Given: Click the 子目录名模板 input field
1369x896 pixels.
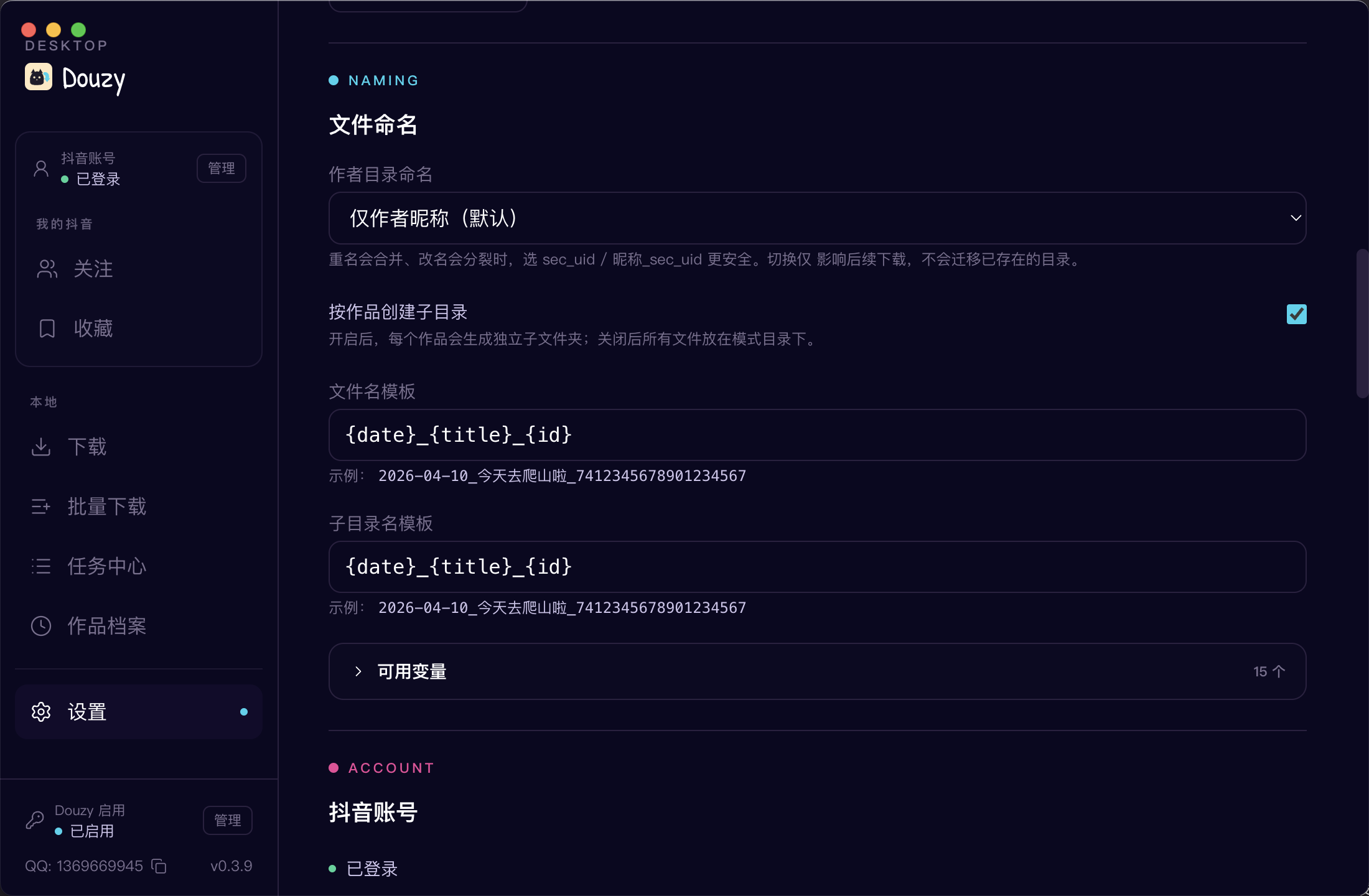Looking at the screenshot, I should 817,567.
